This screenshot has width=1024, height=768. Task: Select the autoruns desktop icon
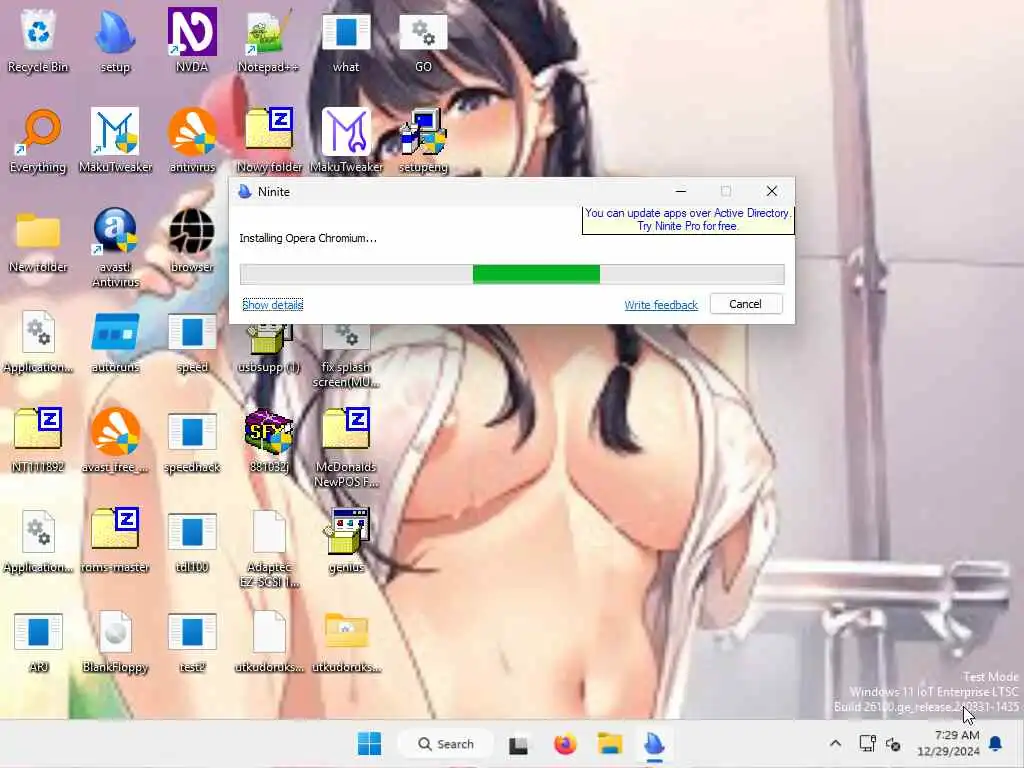115,341
